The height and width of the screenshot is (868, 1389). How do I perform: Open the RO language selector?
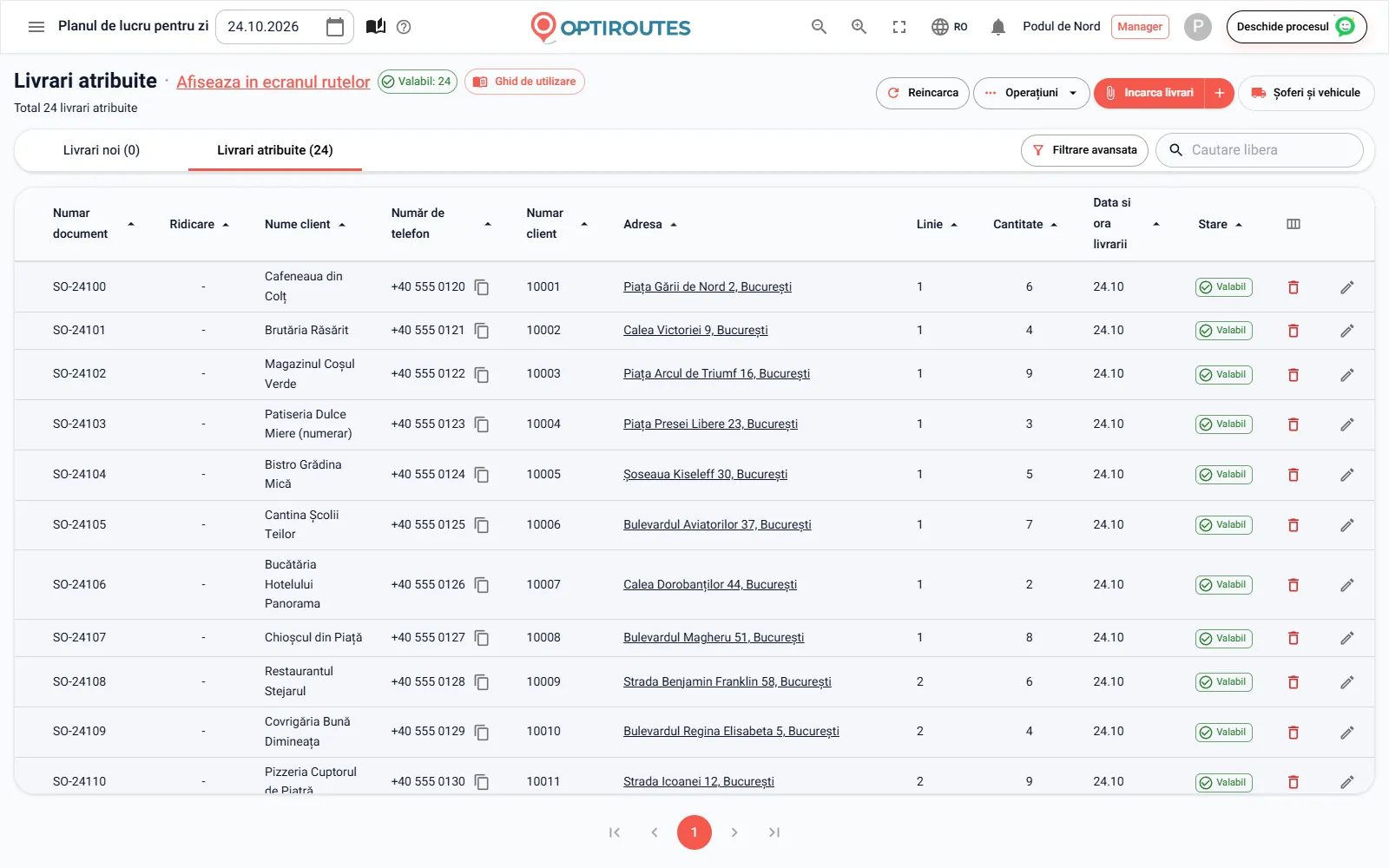click(949, 27)
